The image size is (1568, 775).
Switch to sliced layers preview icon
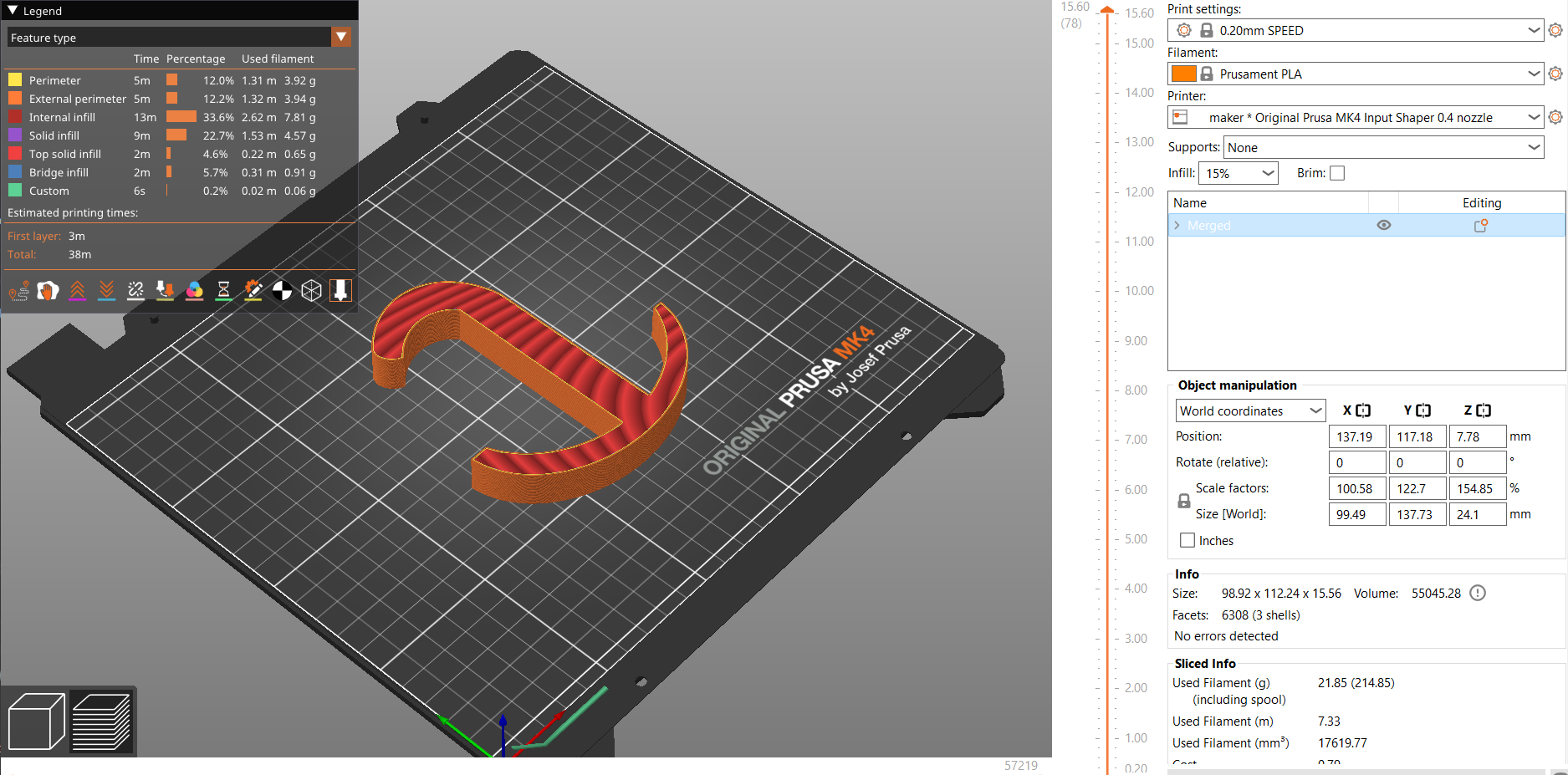tap(101, 721)
